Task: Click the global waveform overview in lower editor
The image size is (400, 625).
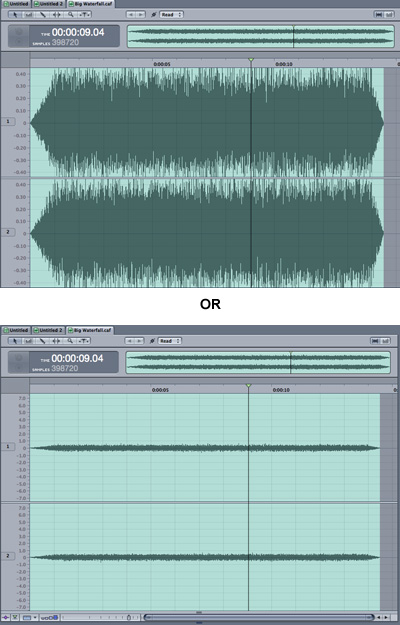Action: [258, 363]
